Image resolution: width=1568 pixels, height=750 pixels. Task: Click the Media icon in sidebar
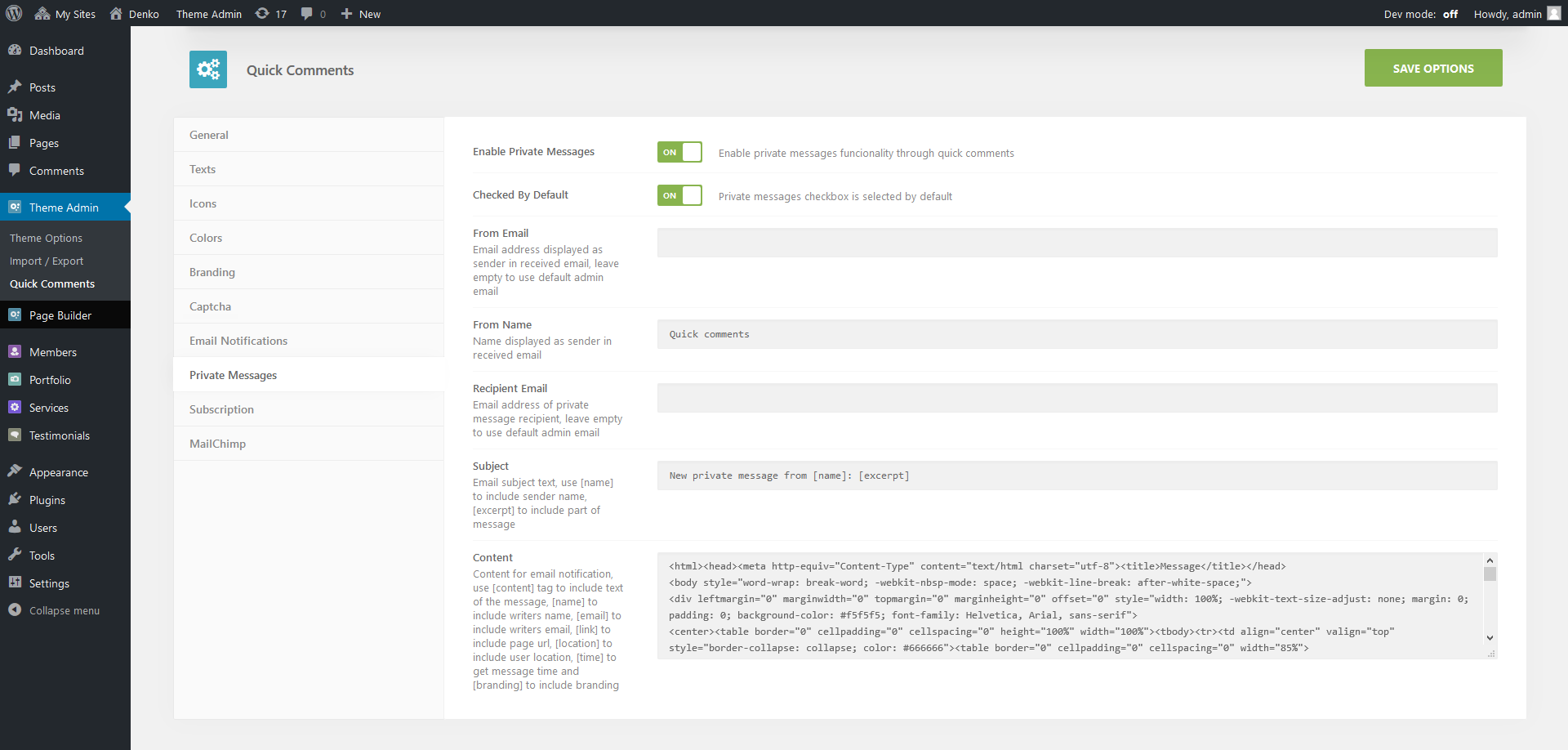(15, 114)
